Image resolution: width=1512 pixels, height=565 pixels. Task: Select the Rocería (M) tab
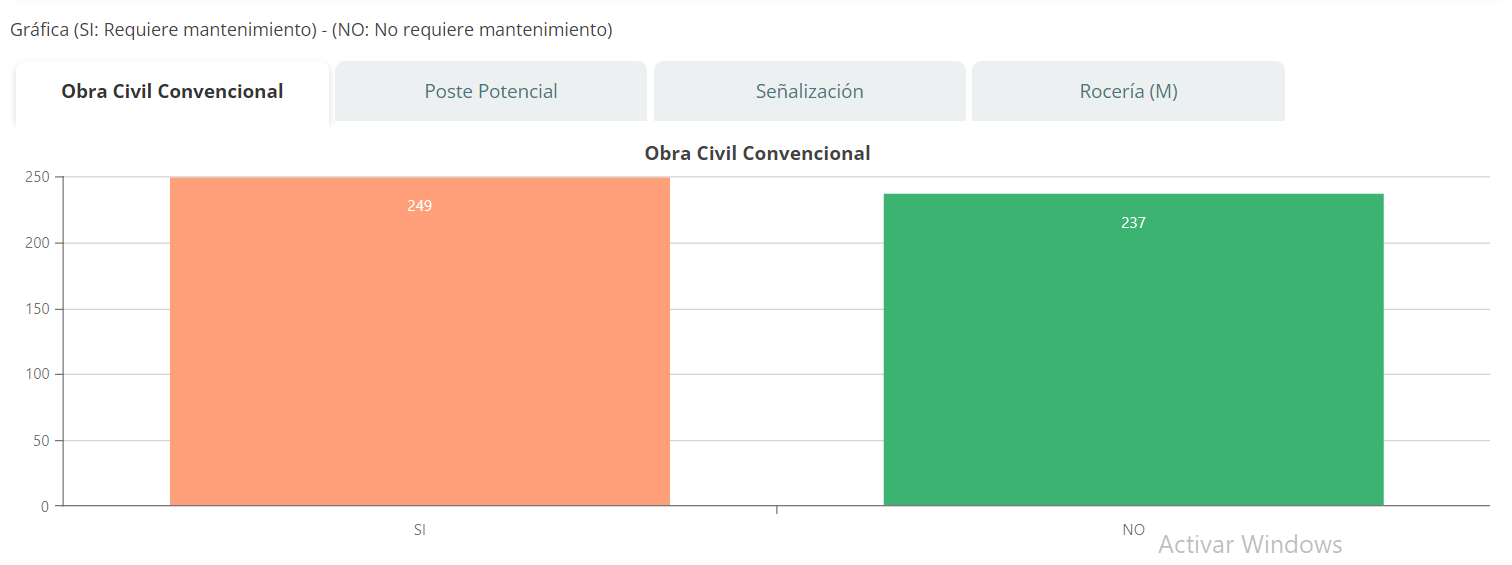1128,92
